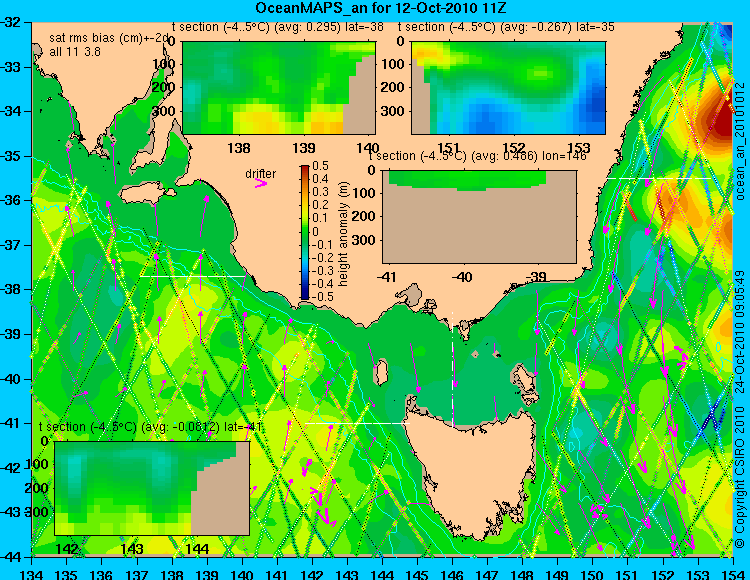This screenshot has width=750, height=580.
Task: Click King Island northwest of Tasmania
Action: (x=381, y=372)
